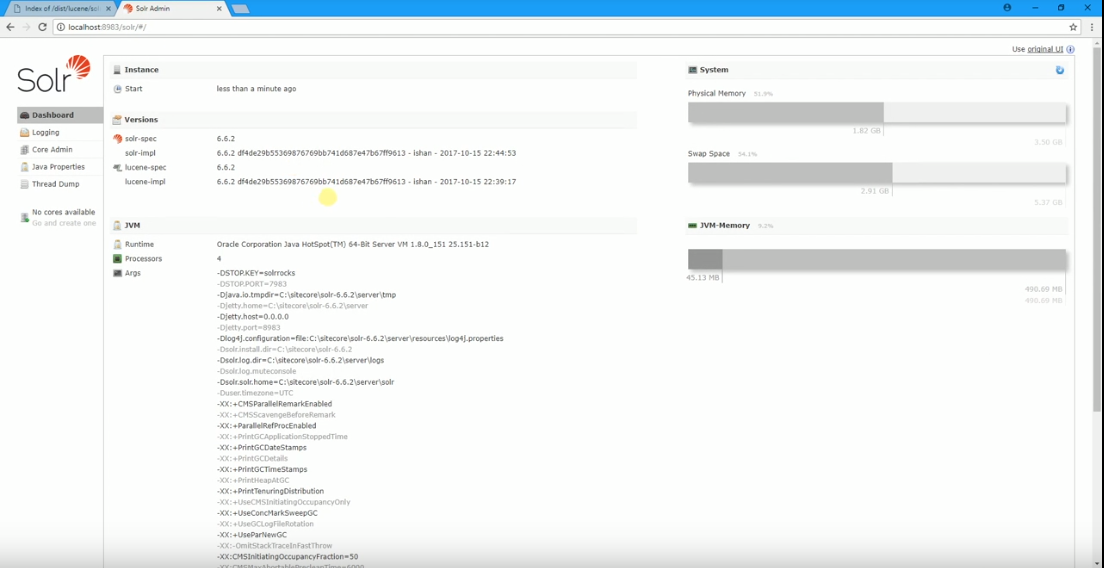This screenshot has height=568, width=1104.
Task: Open Logging in the sidebar
Action: coord(45,132)
